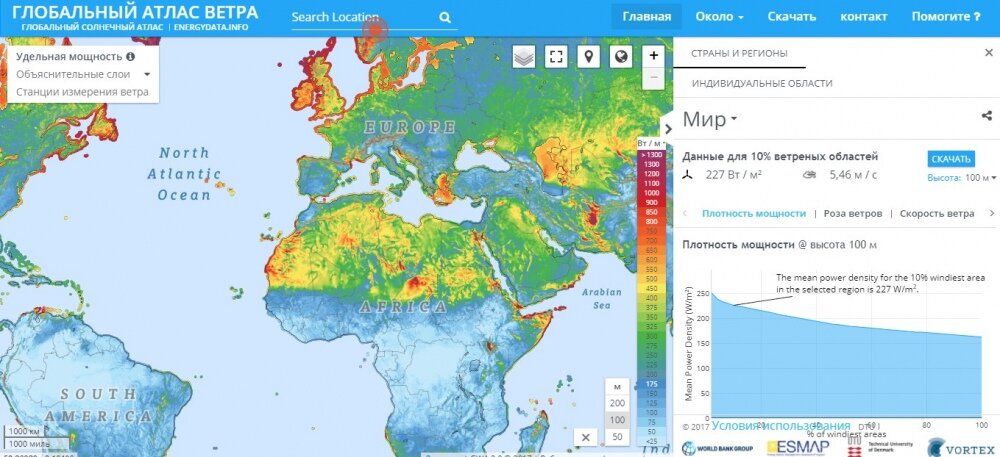Open the map layers icon

pos(524,57)
